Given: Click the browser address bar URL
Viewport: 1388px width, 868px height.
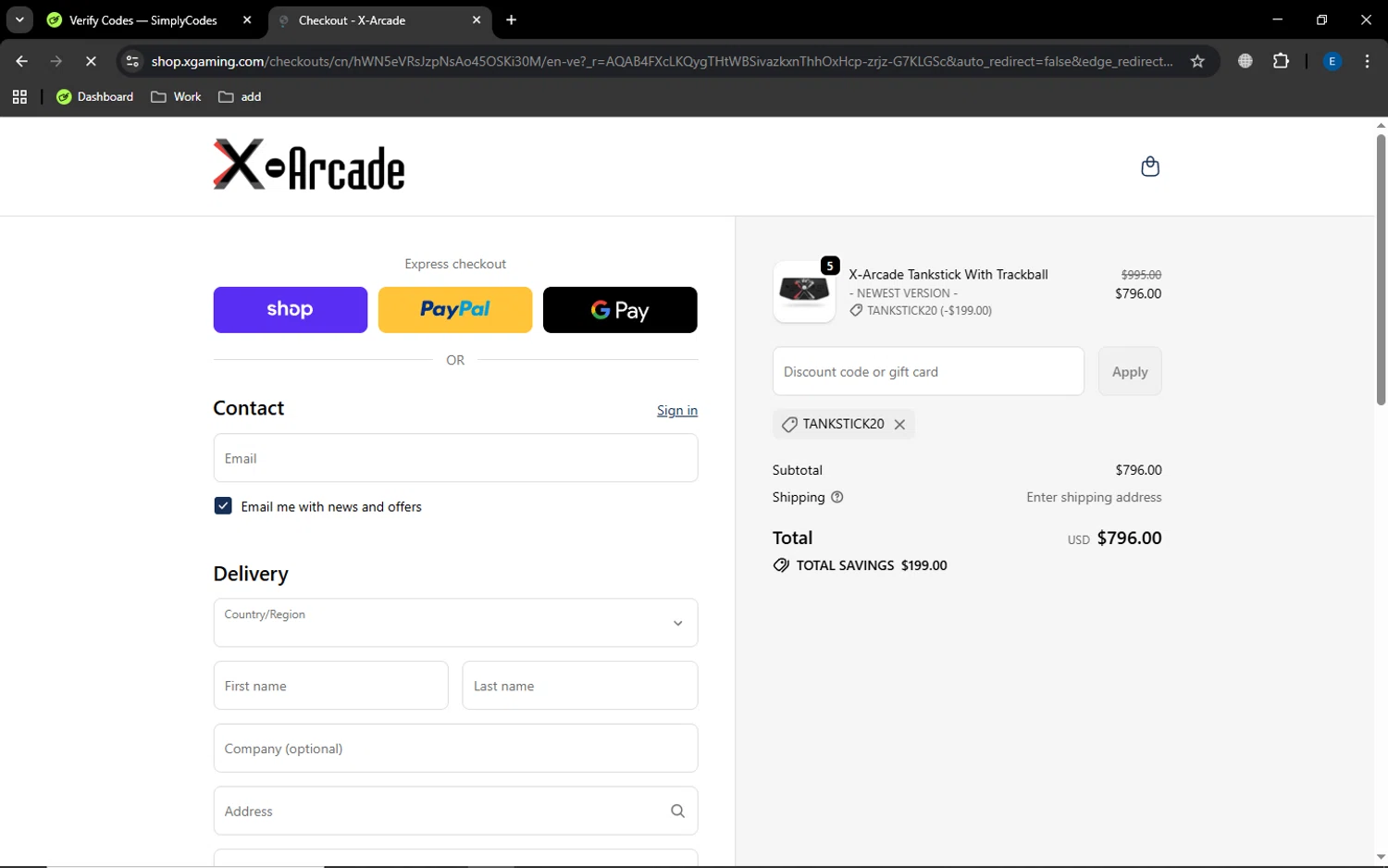Looking at the screenshot, I should click(662, 61).
